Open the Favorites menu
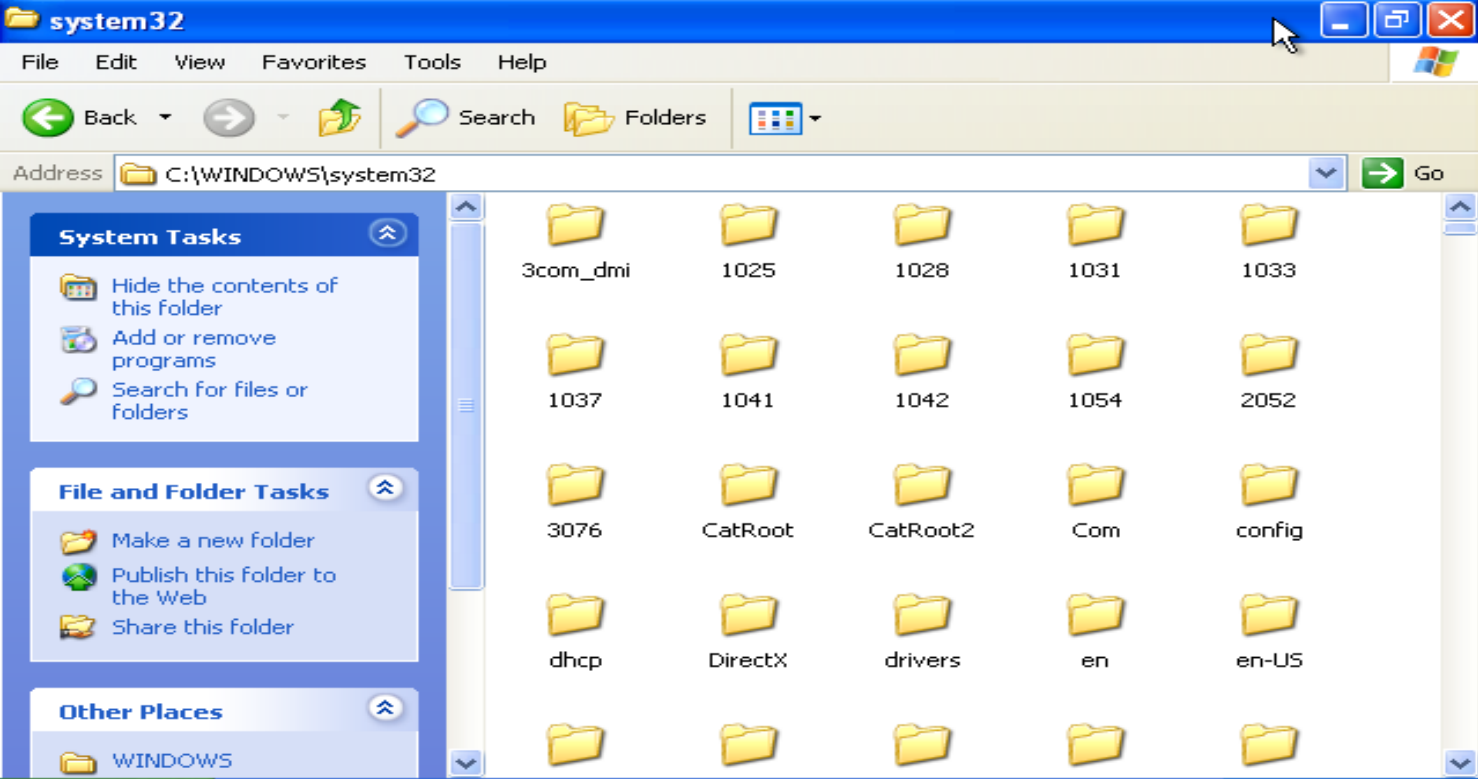The height and width of the screenshot is (779, 1478). click(314, 62)
